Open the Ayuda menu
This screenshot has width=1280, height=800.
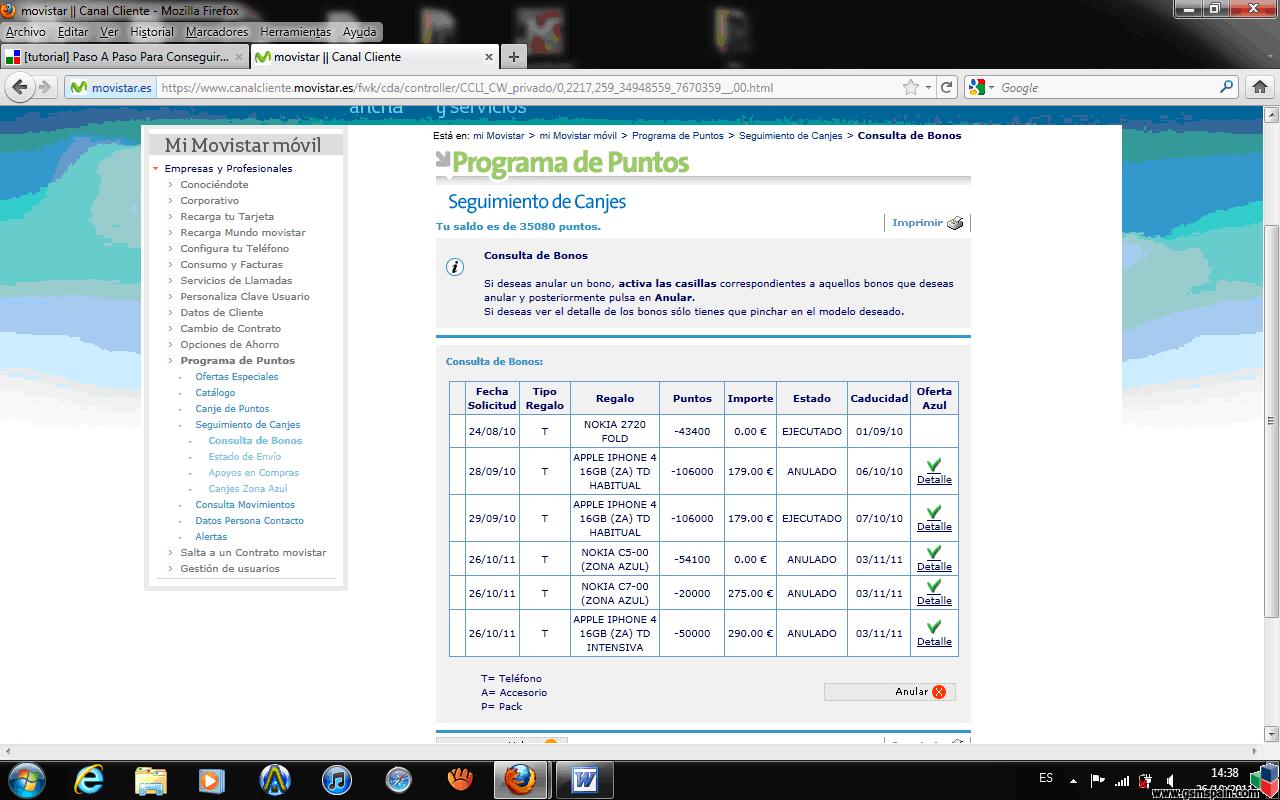click(359, 32)
